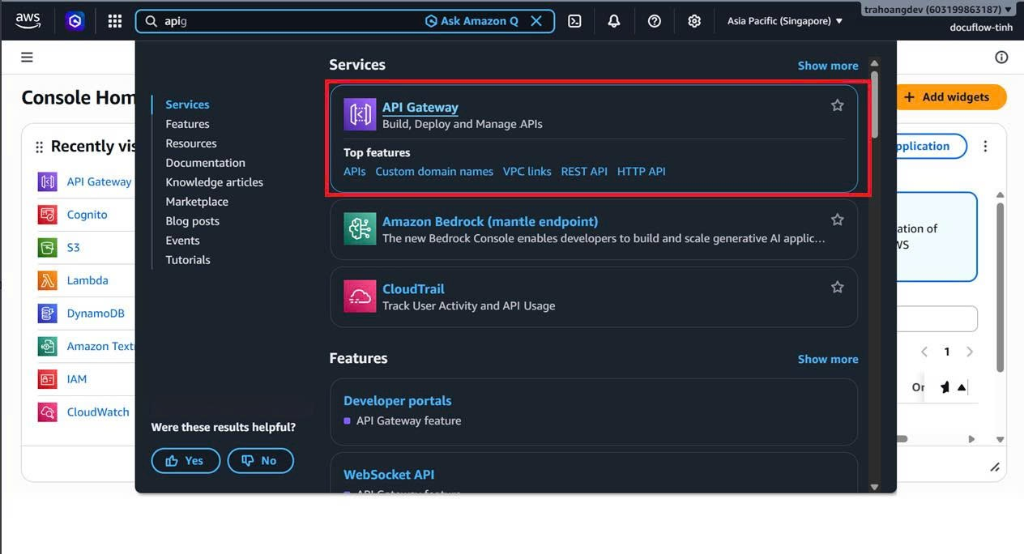Open the APIs top feature link

click(x=355, y=171)
